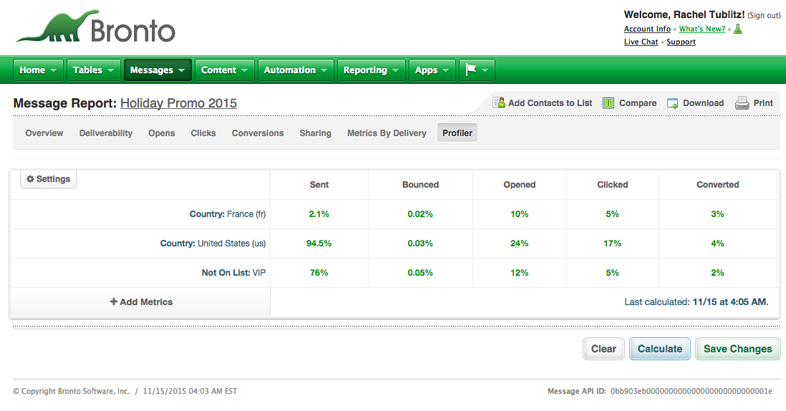Image resolution: width=786 pixels, height=411 pixels.
Task: Open the Conversions tab
Action: tap(257, 133)
